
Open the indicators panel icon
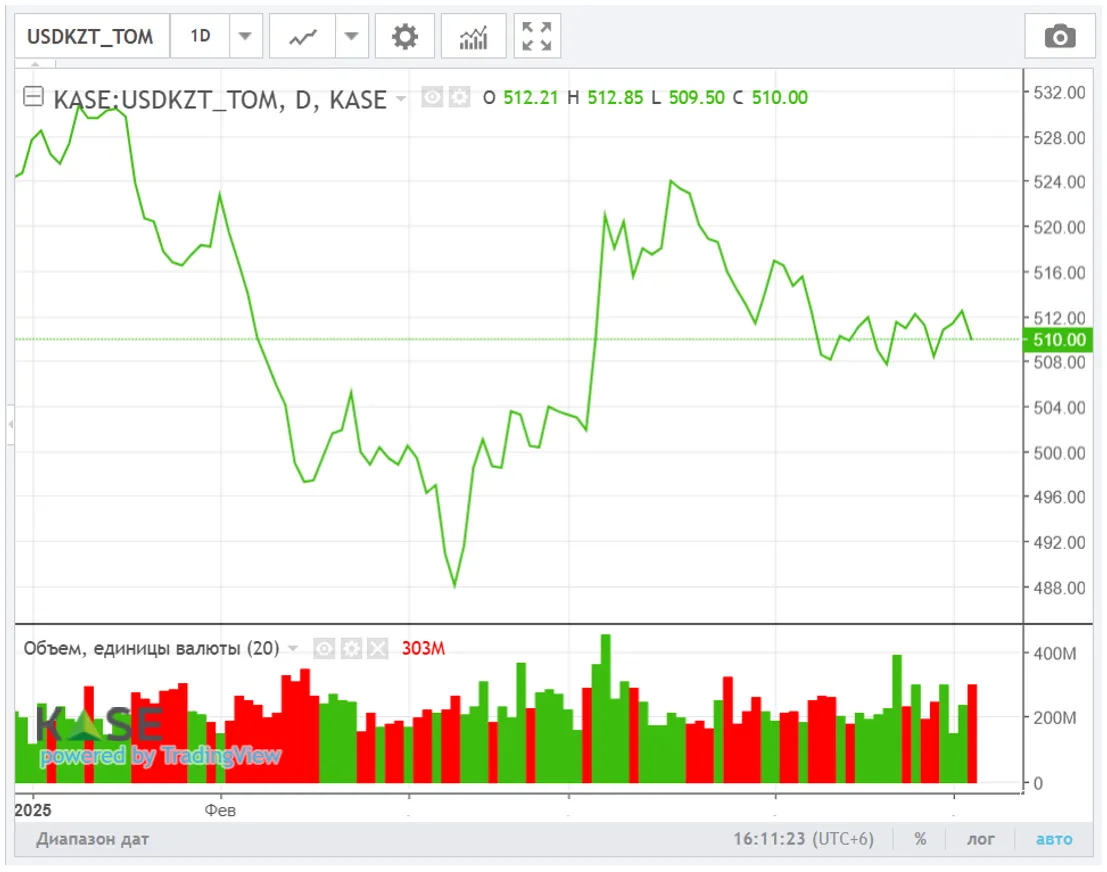tap(473, 37)
